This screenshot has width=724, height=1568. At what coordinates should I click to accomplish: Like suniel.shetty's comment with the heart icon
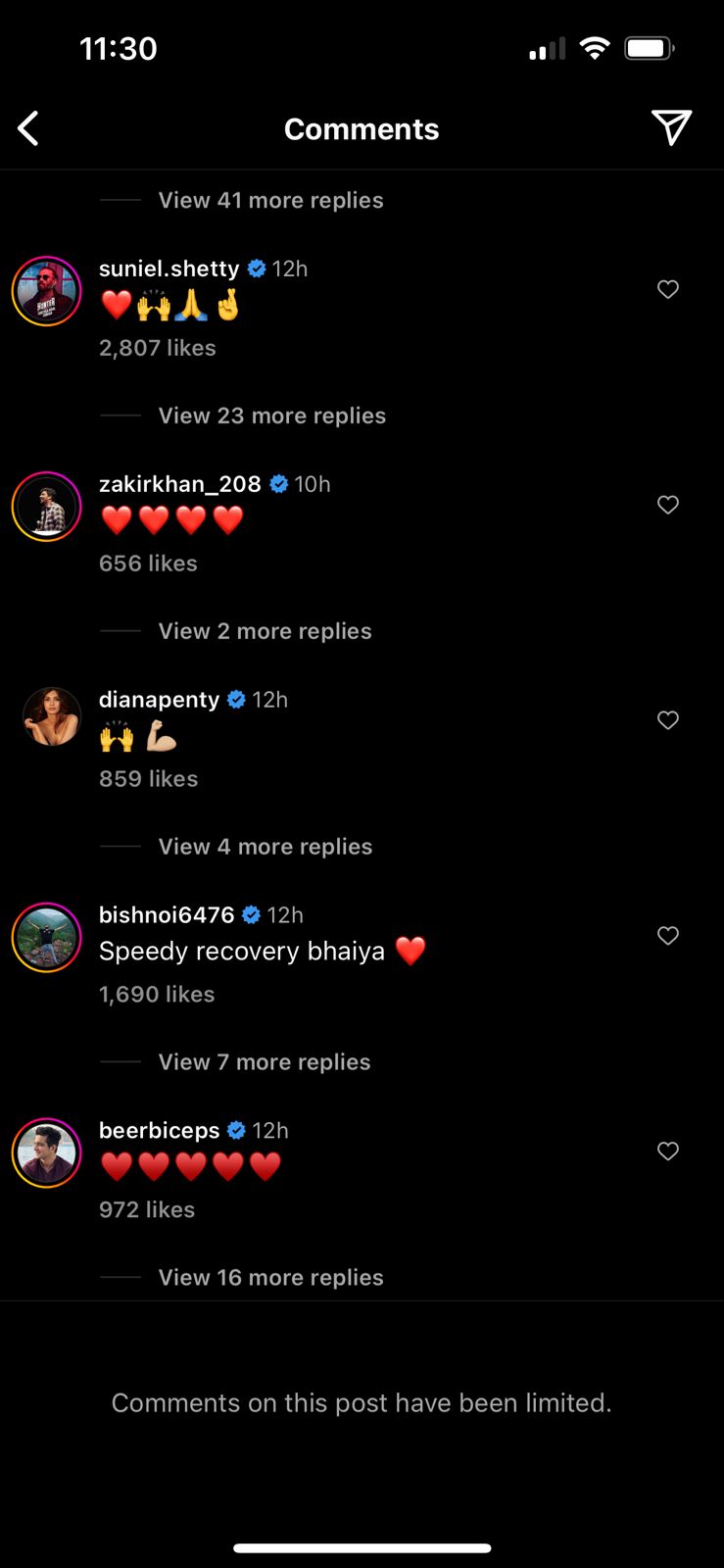(668, 289)
